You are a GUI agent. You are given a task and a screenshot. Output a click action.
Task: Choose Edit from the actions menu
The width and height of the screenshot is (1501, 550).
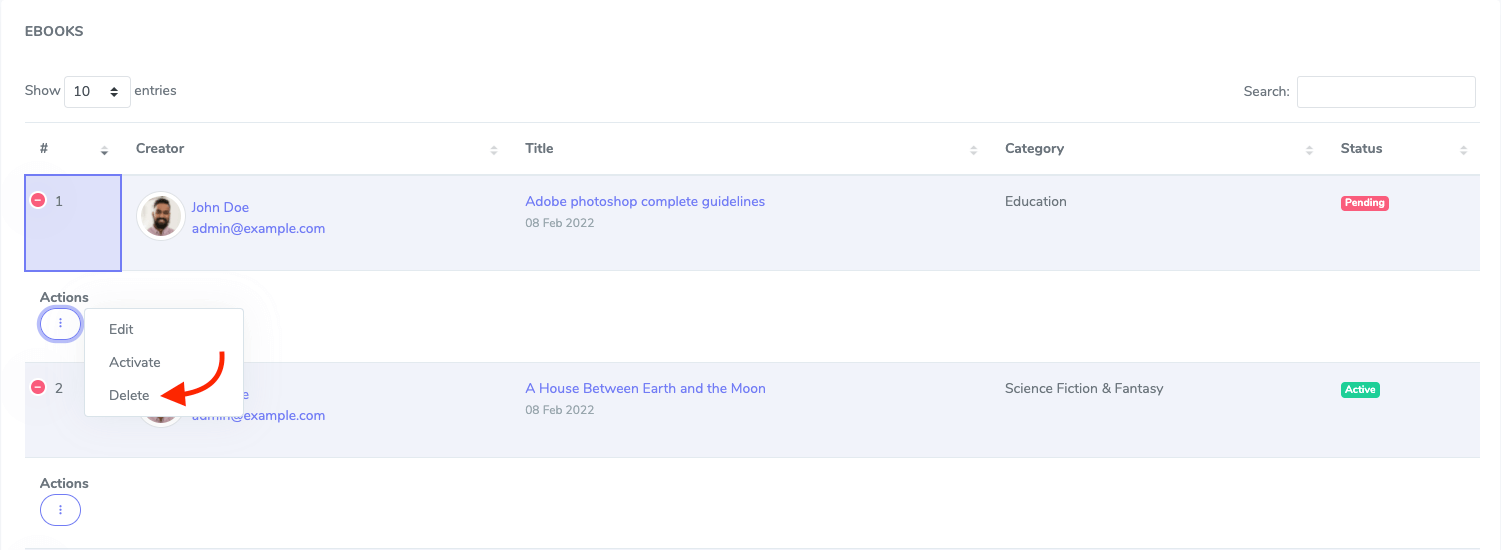121,329
